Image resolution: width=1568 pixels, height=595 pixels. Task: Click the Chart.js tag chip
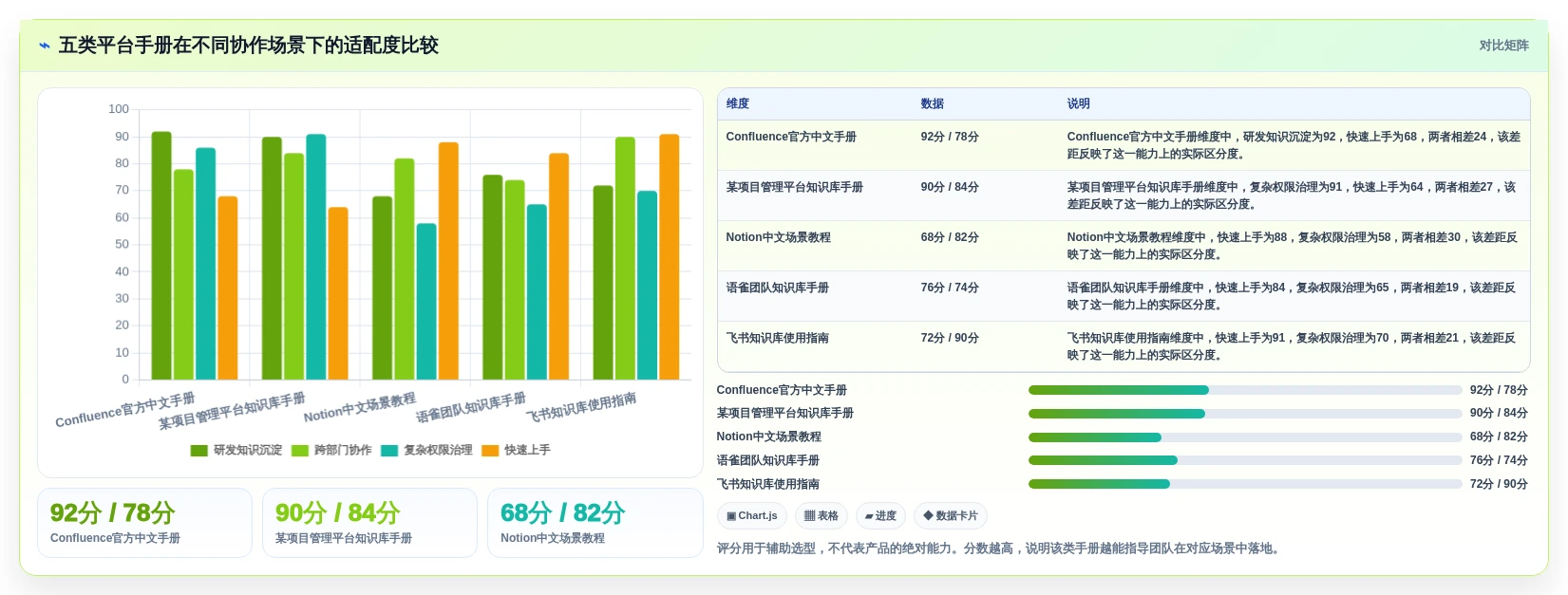coord(752,516)
